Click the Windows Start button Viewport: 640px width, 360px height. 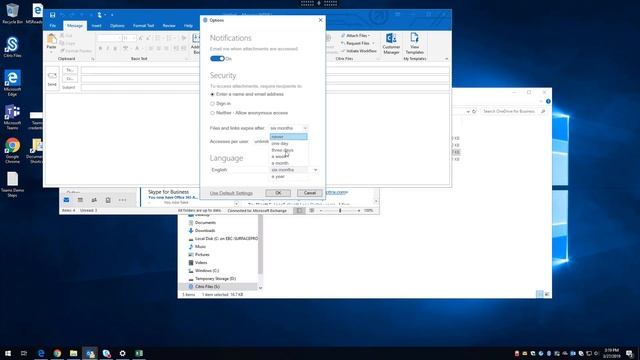tap(8, 353)
